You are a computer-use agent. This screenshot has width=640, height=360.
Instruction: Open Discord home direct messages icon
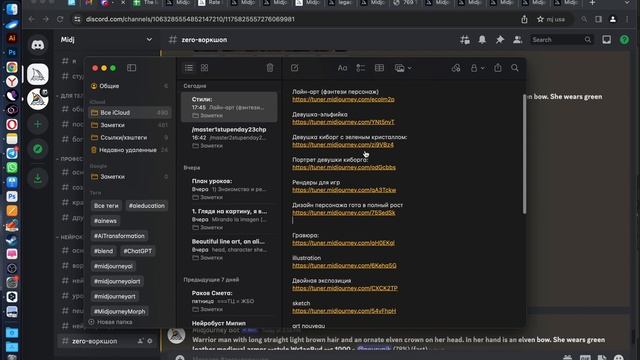[x=38, y=45]
